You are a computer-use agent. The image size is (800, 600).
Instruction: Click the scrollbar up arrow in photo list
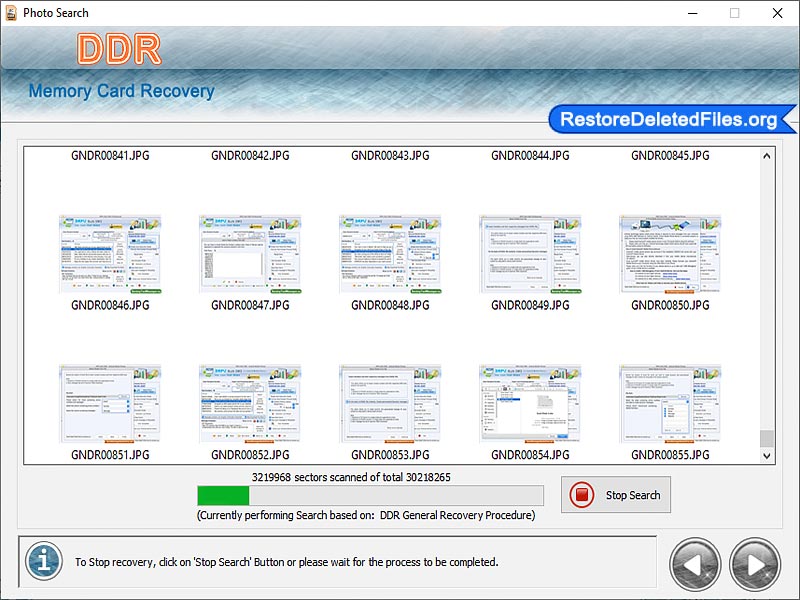pyautogui.click(x=767, y=156)
